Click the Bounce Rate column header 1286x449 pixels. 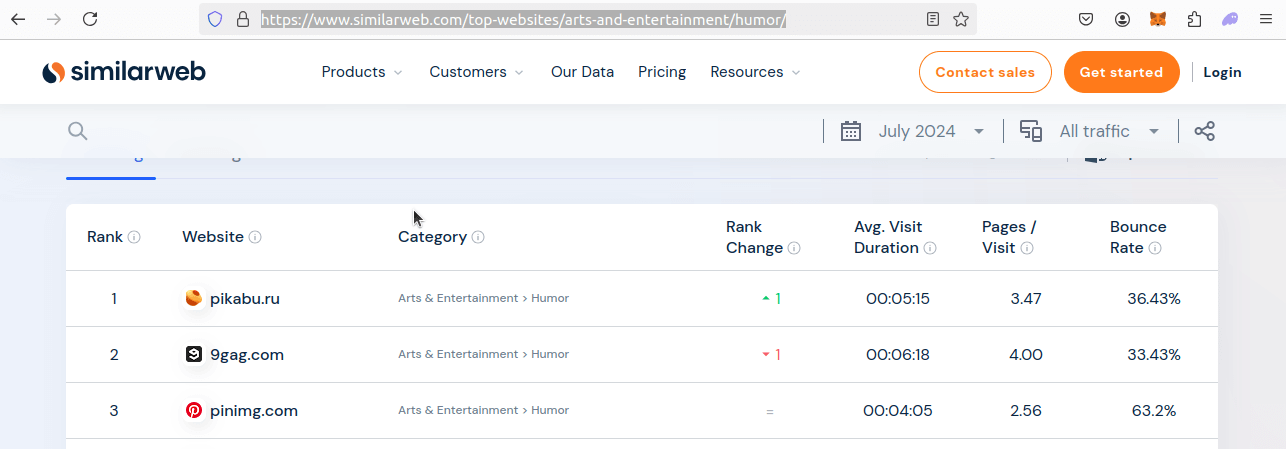pos(1138,237)
